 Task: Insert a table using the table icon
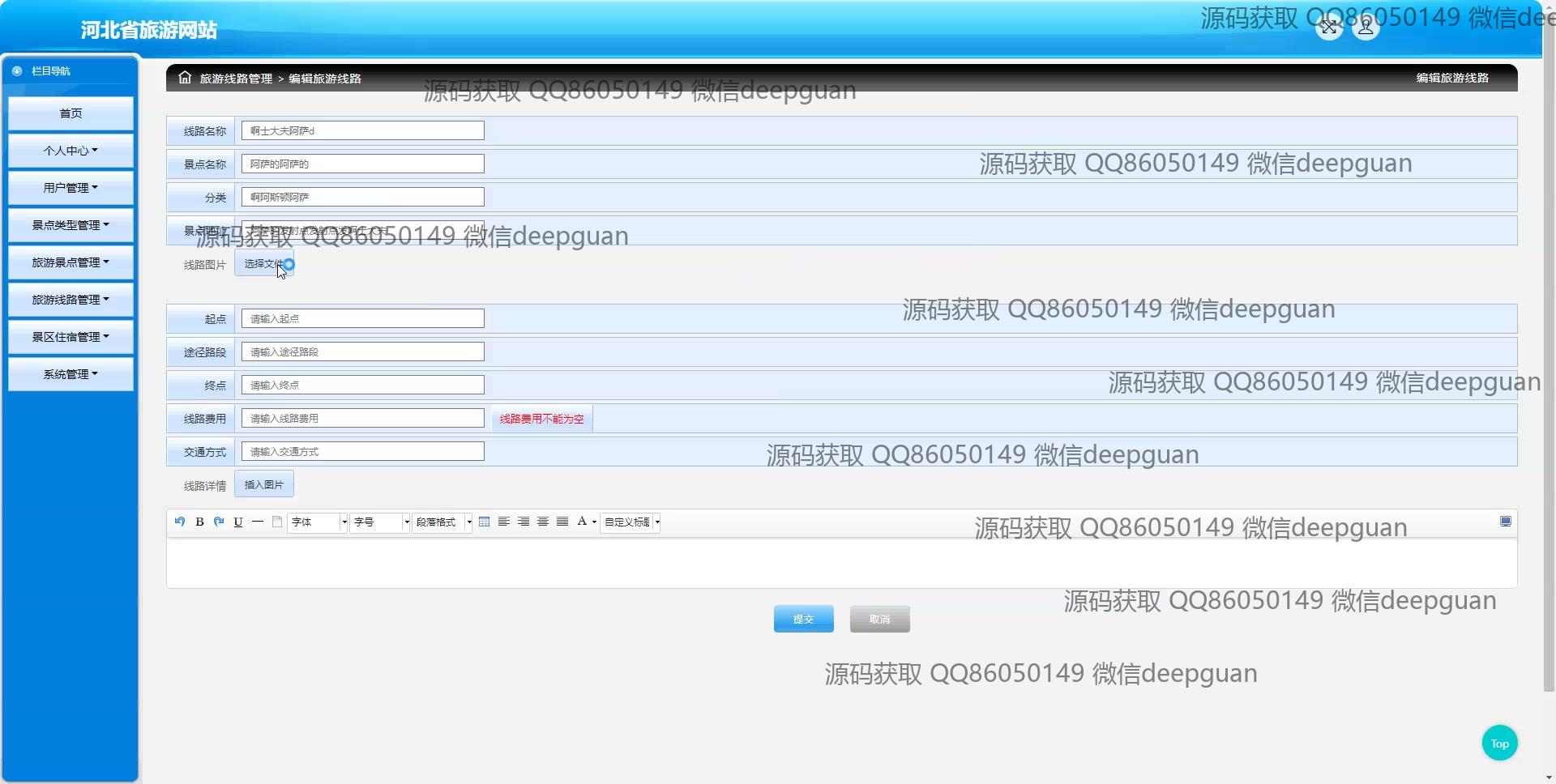click(x=485, y=522)
